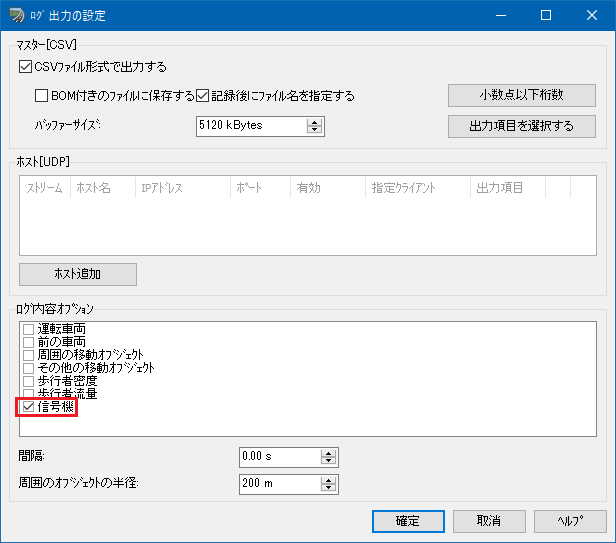Check the 前の車両 log option
Viewport: 616px width, 543px height.
coord(28,342)
